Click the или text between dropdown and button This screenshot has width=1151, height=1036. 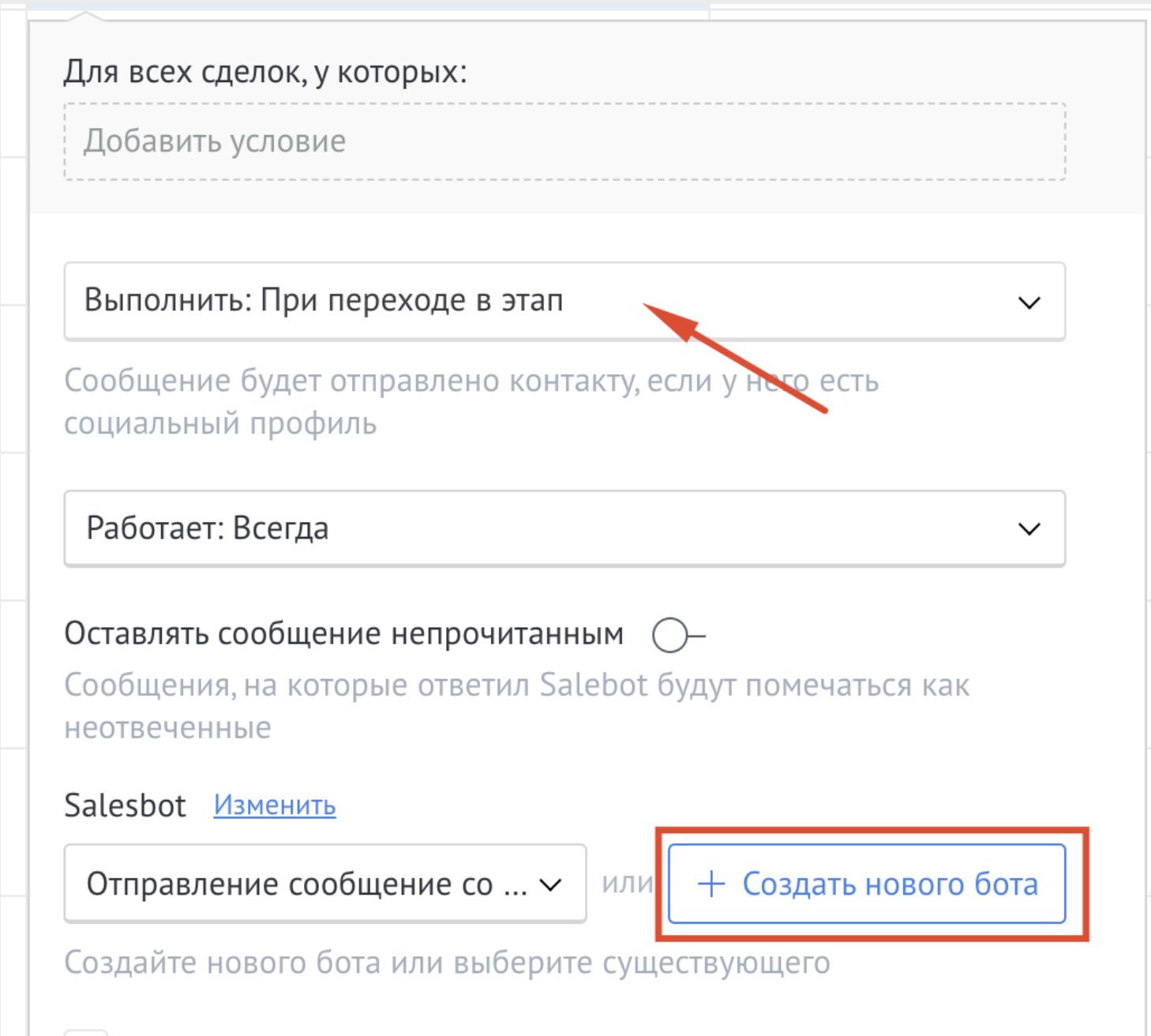pyautogui.click(x=627, y=883)
